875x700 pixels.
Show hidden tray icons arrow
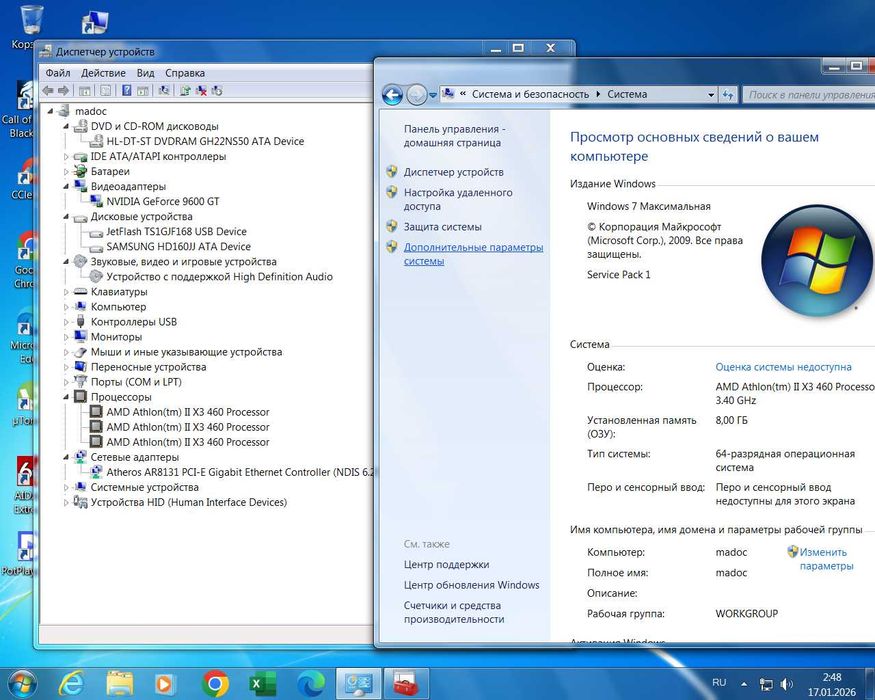tap(744, 683)
